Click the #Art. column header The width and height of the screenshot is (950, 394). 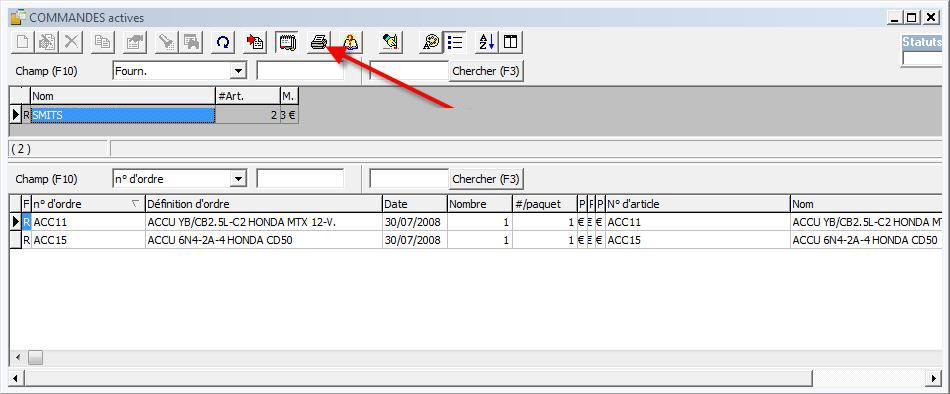(247, 96)
